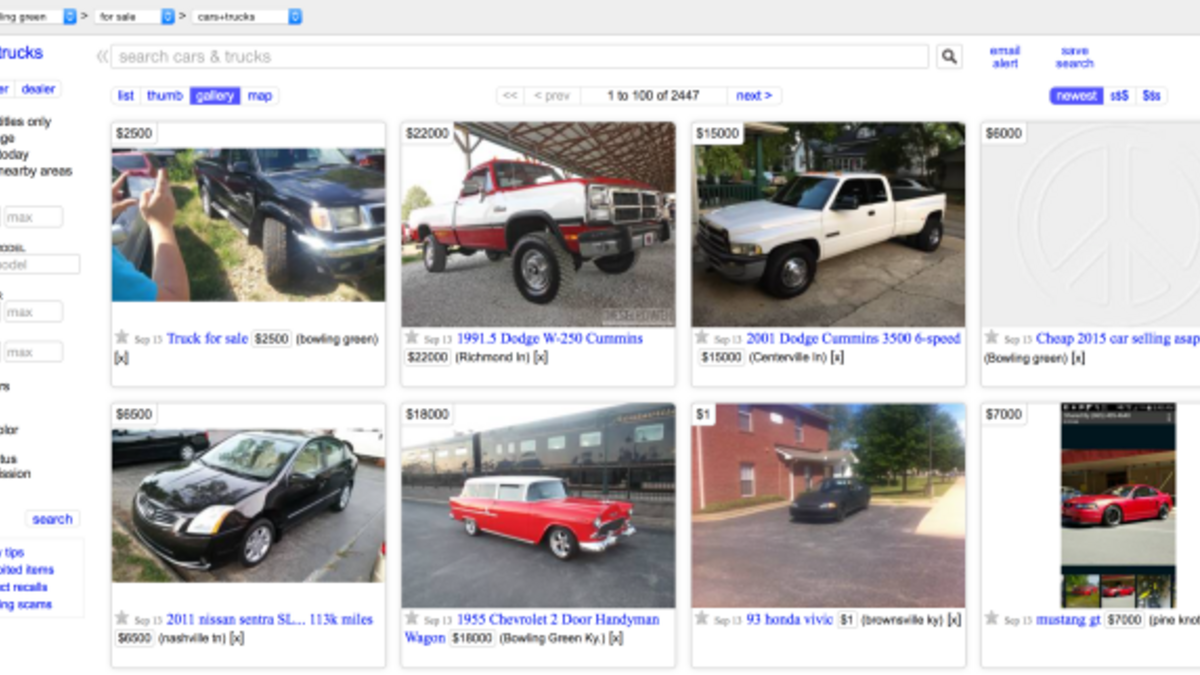Hide the 2001 Dodge Cummins 3500 listing with [x]
The height and width of the screenshot is (675, 1200).
(837, 357)
